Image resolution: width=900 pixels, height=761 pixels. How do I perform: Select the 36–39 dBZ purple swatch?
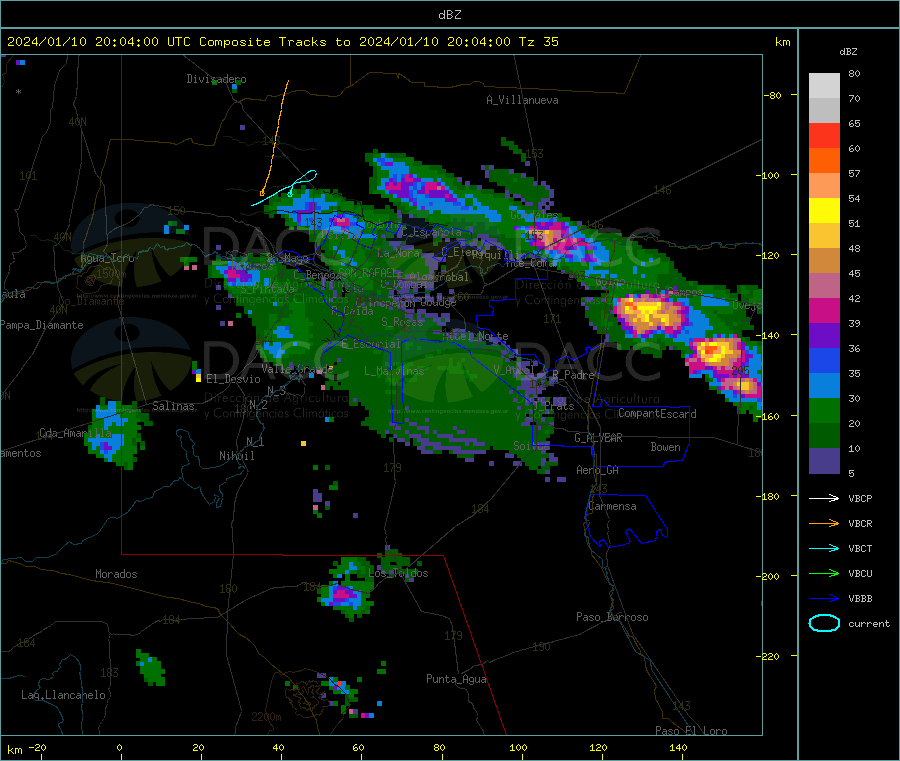click(824, 336)
